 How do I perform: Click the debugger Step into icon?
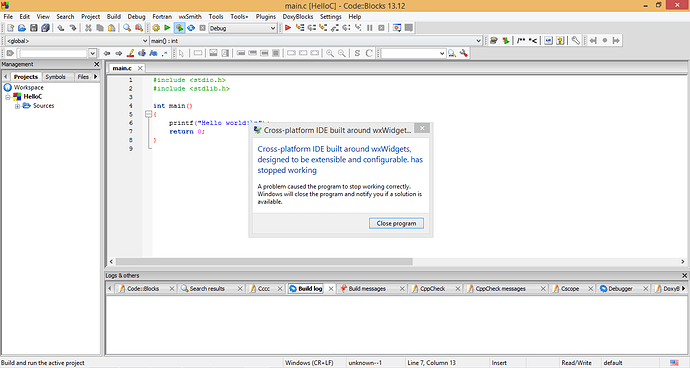[323, 28]
